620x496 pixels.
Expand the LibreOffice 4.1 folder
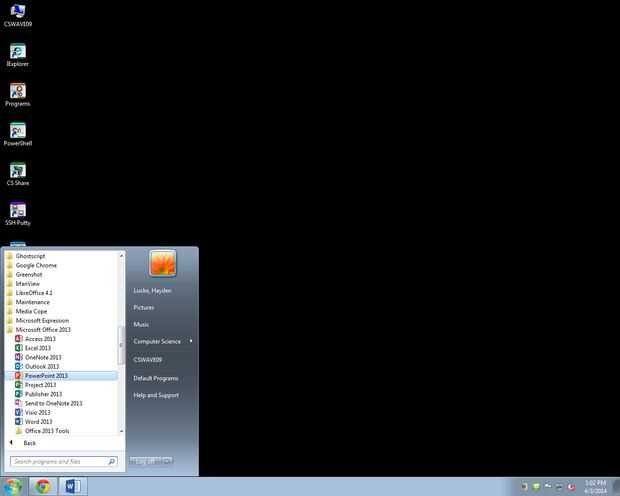click(30, 293)
